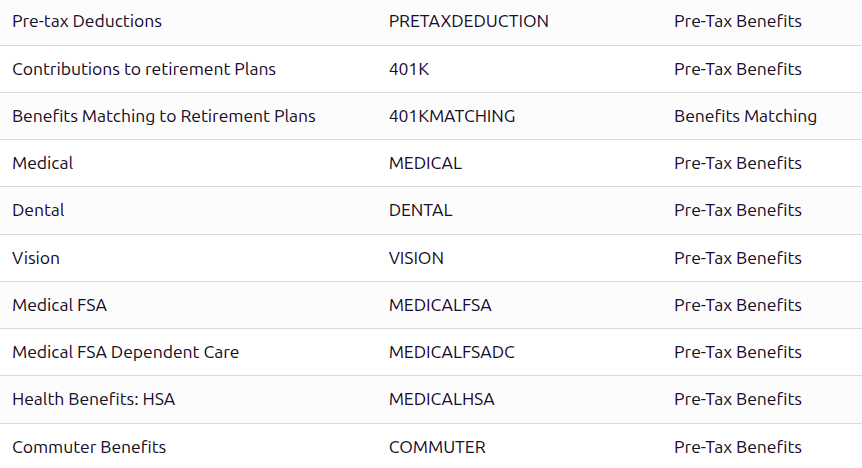862x468 pixels.
Task: Click the 401KMATCHING code
Action: click(x=452, y=116)
